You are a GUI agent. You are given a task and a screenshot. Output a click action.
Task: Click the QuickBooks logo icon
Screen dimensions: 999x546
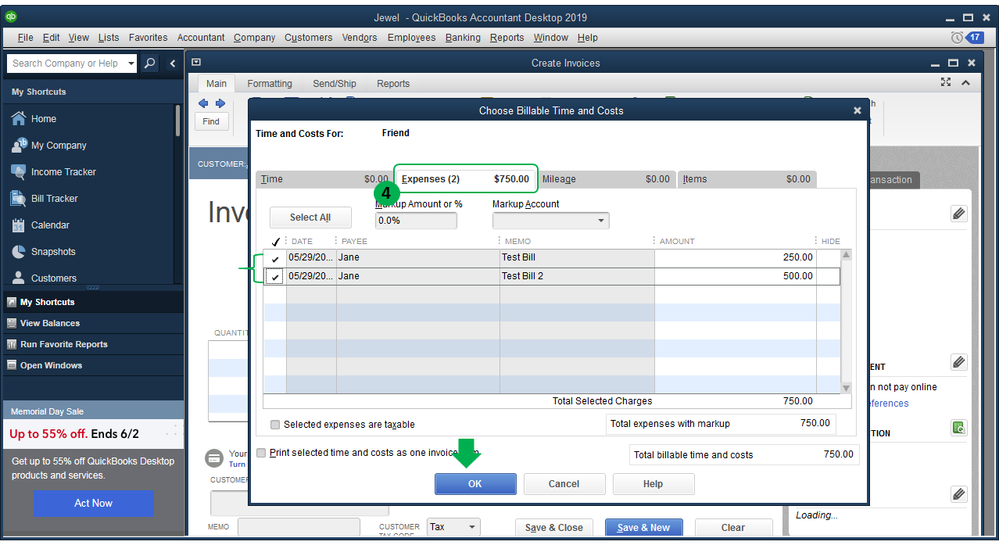click(11, 17)
